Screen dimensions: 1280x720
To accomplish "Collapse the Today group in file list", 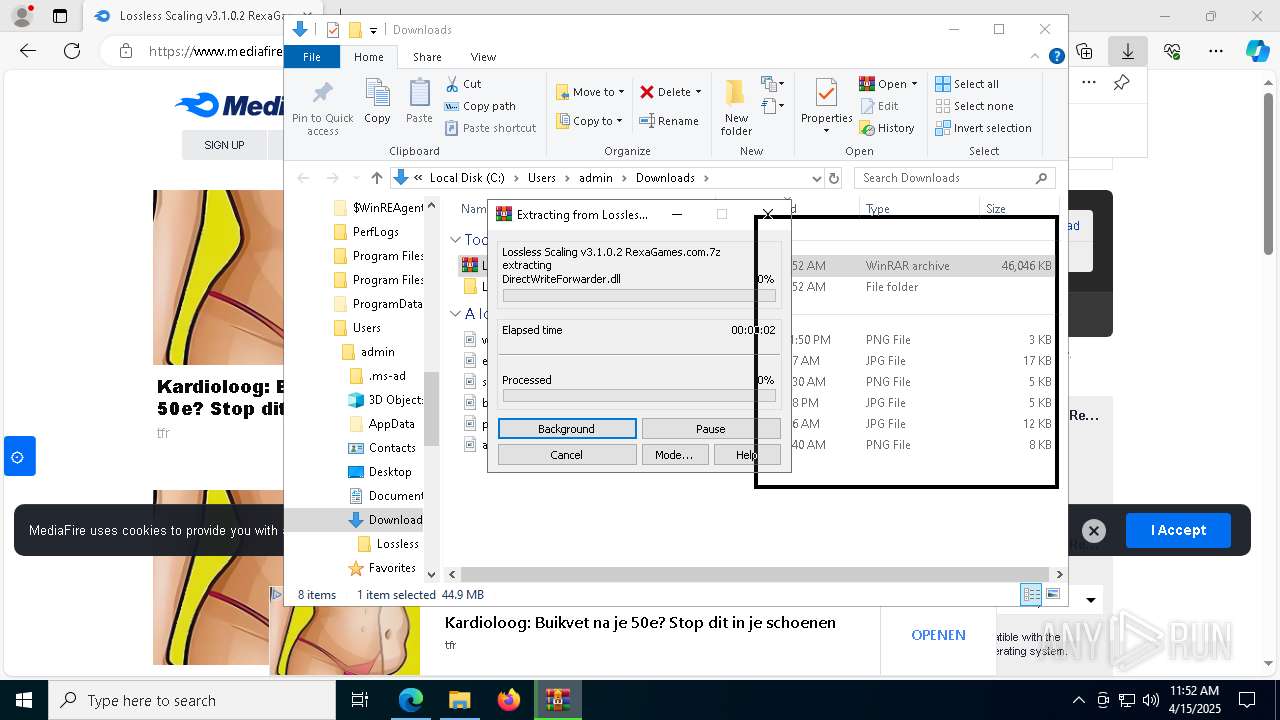I will click(455, 239).
